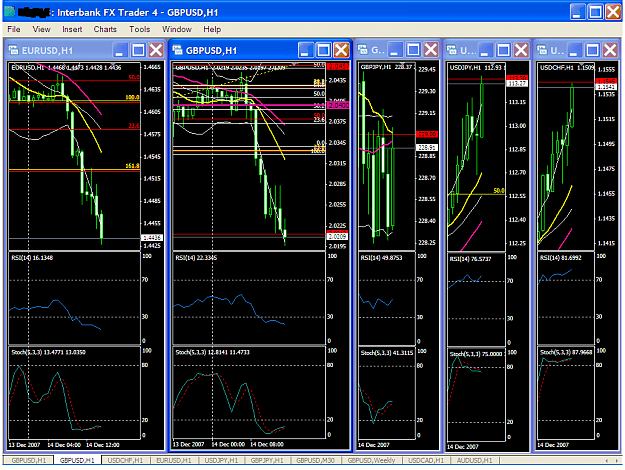625x470 pixels.
Task: Minimize the USDJPY chart window
Action: coord(485,50)
